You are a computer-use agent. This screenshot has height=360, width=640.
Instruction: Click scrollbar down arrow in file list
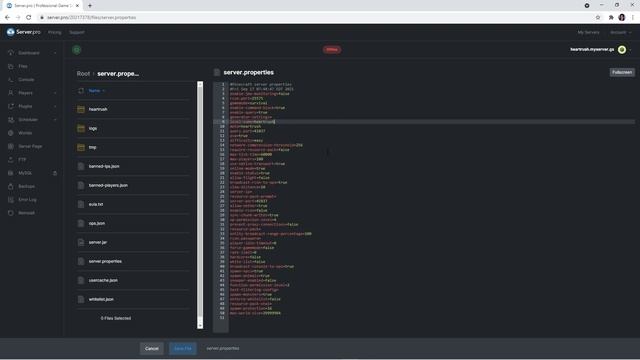(200, 325)
